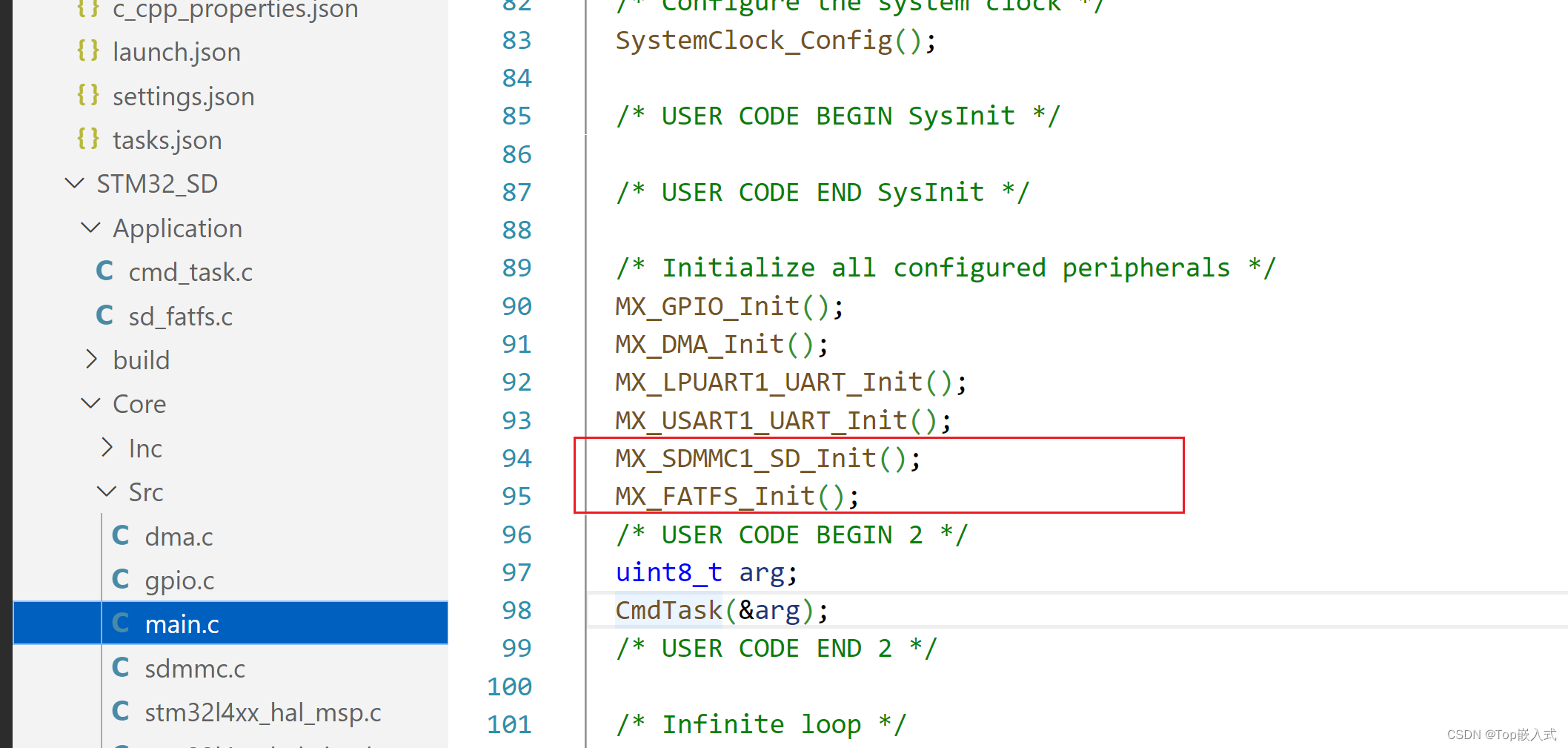Click the USER CODE END SysInit comment
The image size is (1568, 748).
click(x=823, y=193)
